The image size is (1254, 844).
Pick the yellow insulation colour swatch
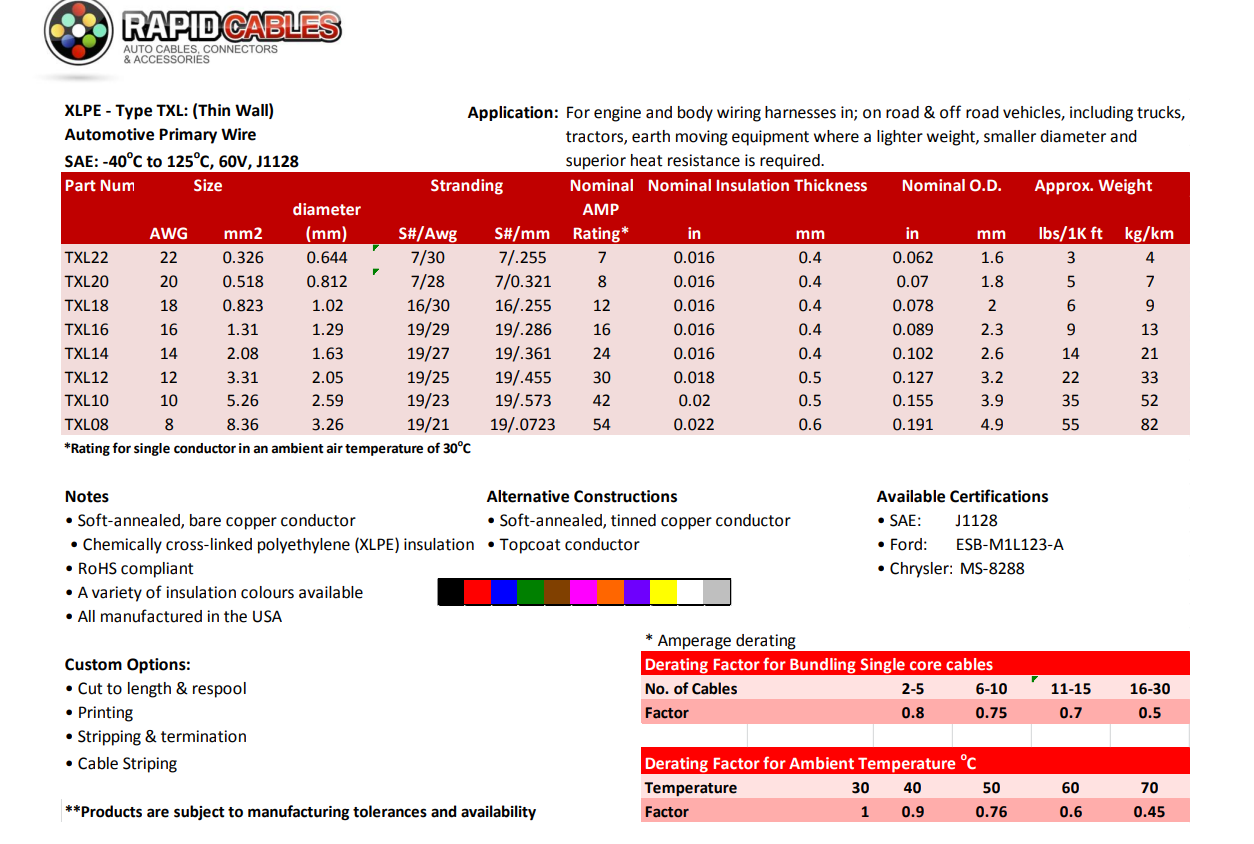point(664,592)
